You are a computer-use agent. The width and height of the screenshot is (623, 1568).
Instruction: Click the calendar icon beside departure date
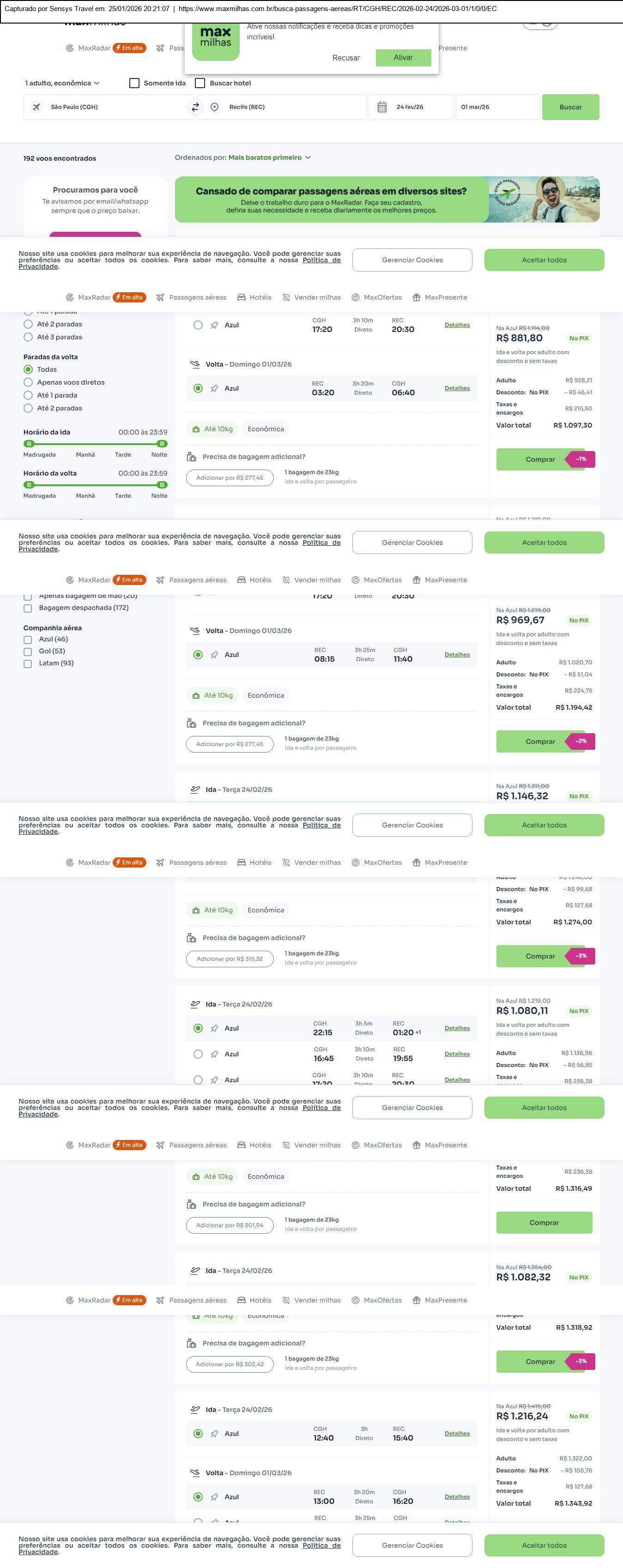[x=382, y=107]
